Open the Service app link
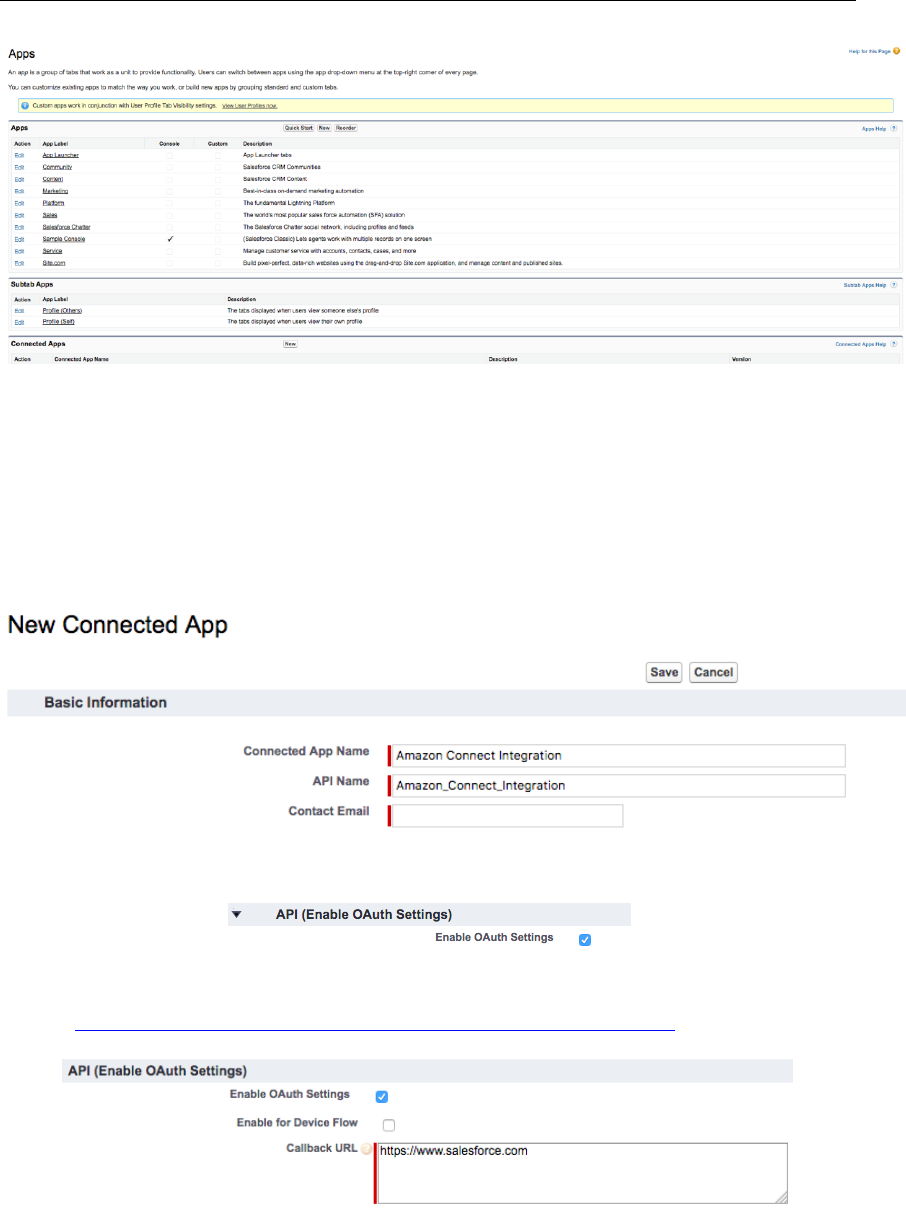This screenshot has height=1211, width=906. point(53,250)
